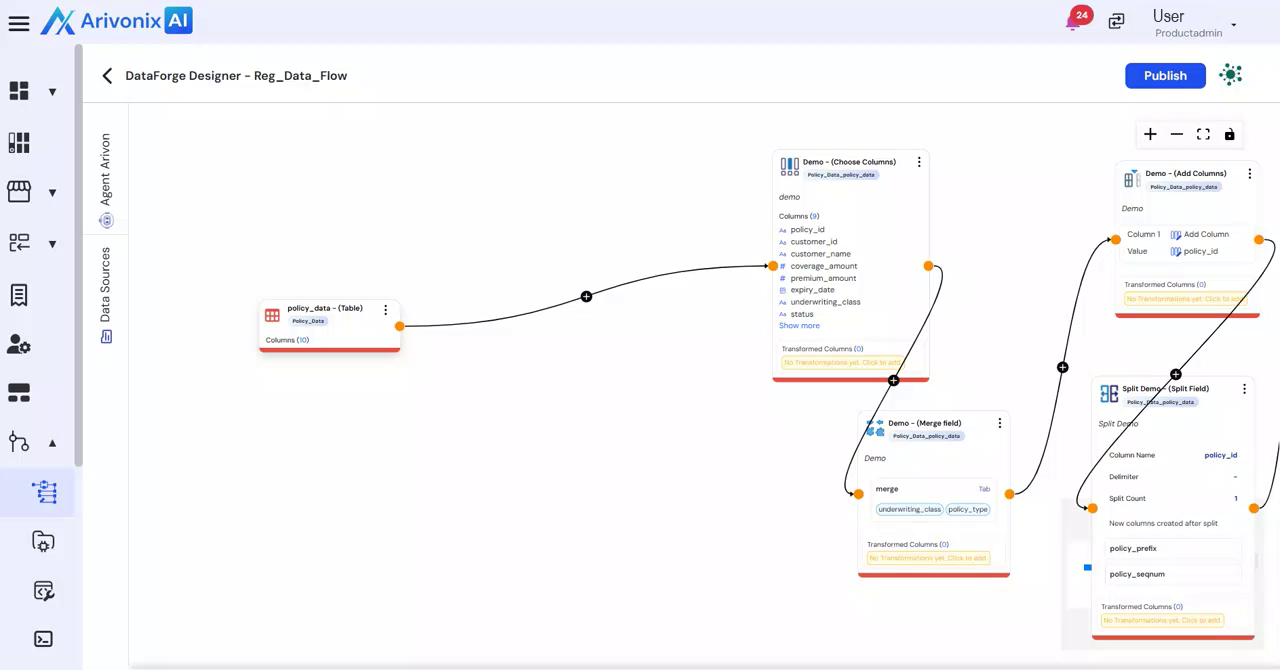1280x670 pixels.
Task: Click the fit view canvas icon
Action: 1203,135
